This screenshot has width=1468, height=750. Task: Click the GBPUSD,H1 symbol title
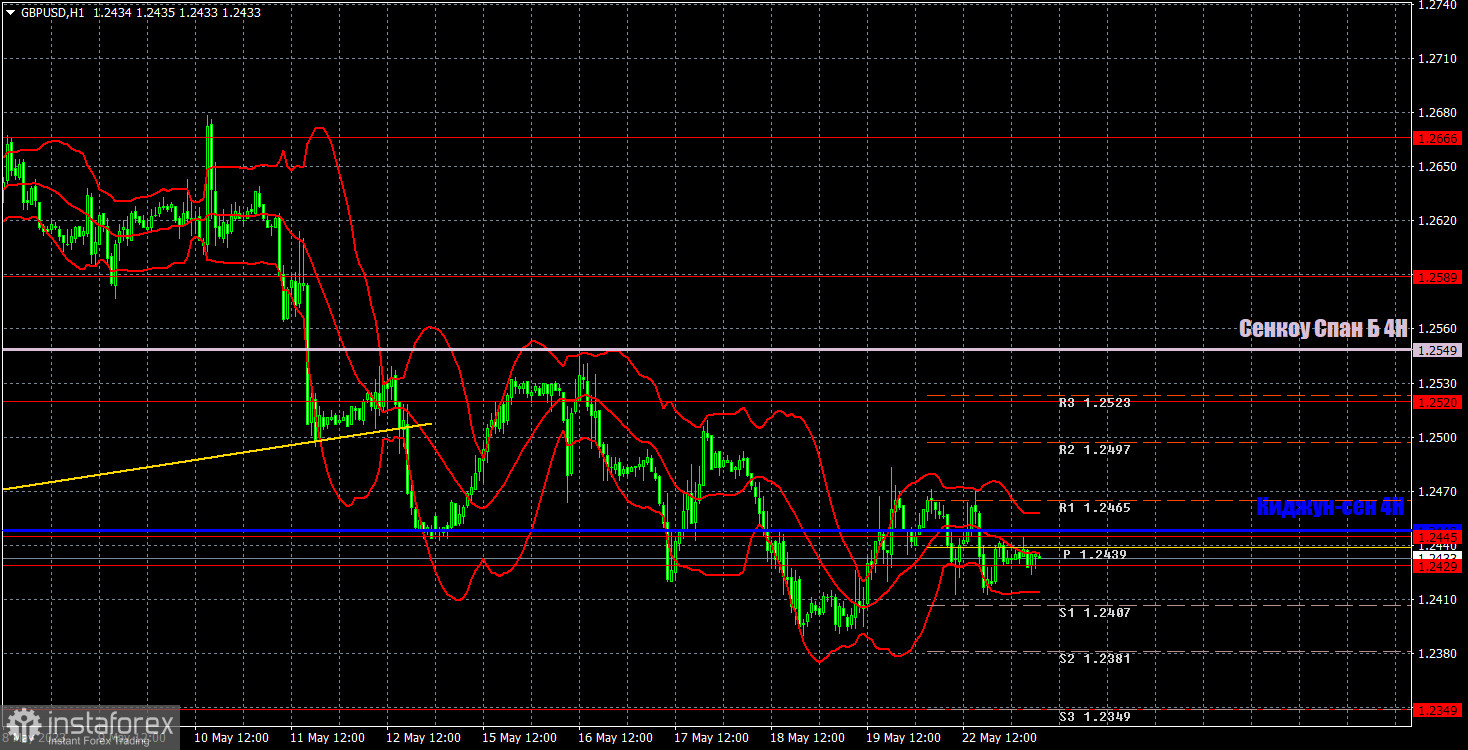pos(52,11)
